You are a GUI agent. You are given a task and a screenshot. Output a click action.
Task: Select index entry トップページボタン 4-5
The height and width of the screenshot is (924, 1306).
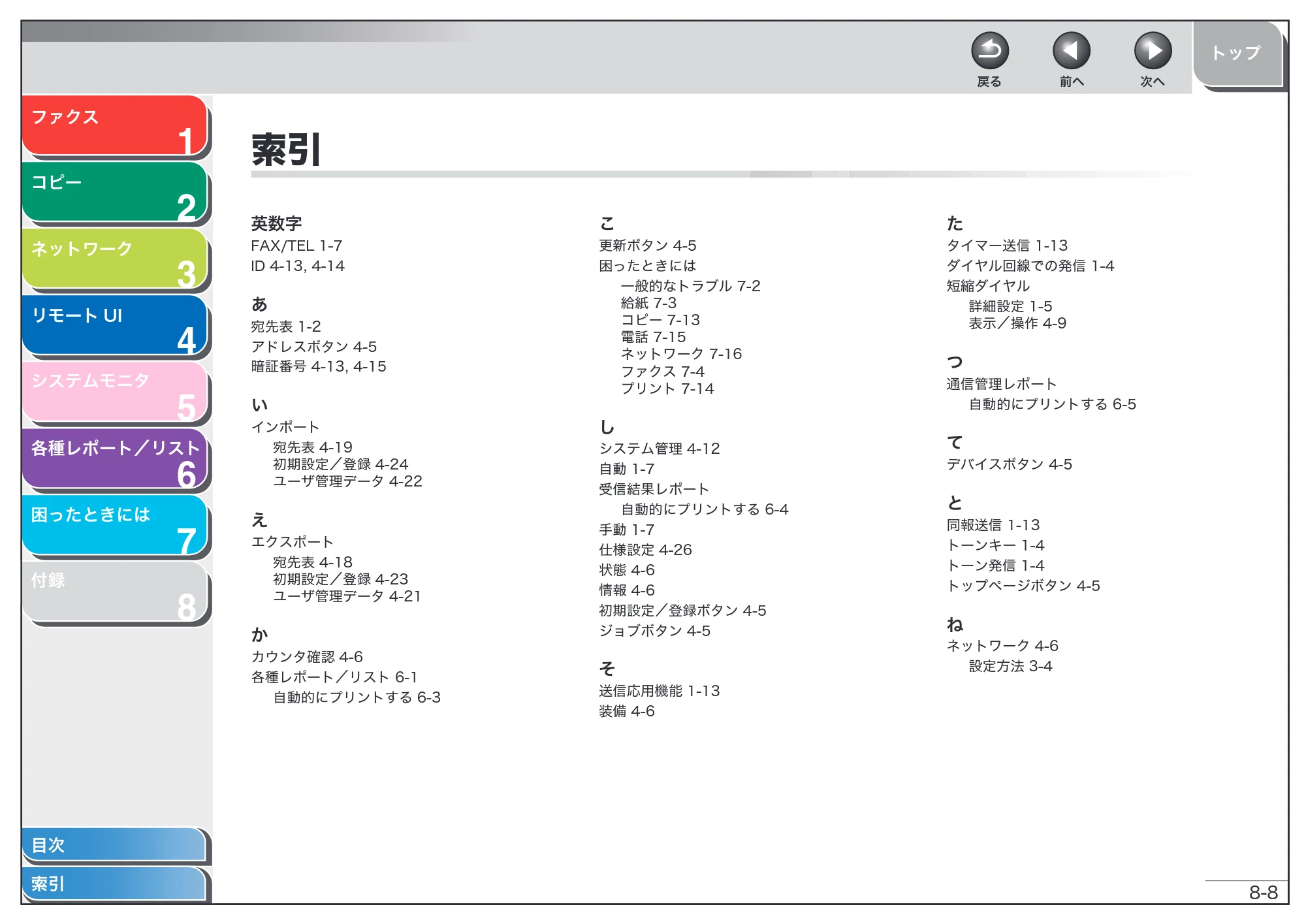1024,585
